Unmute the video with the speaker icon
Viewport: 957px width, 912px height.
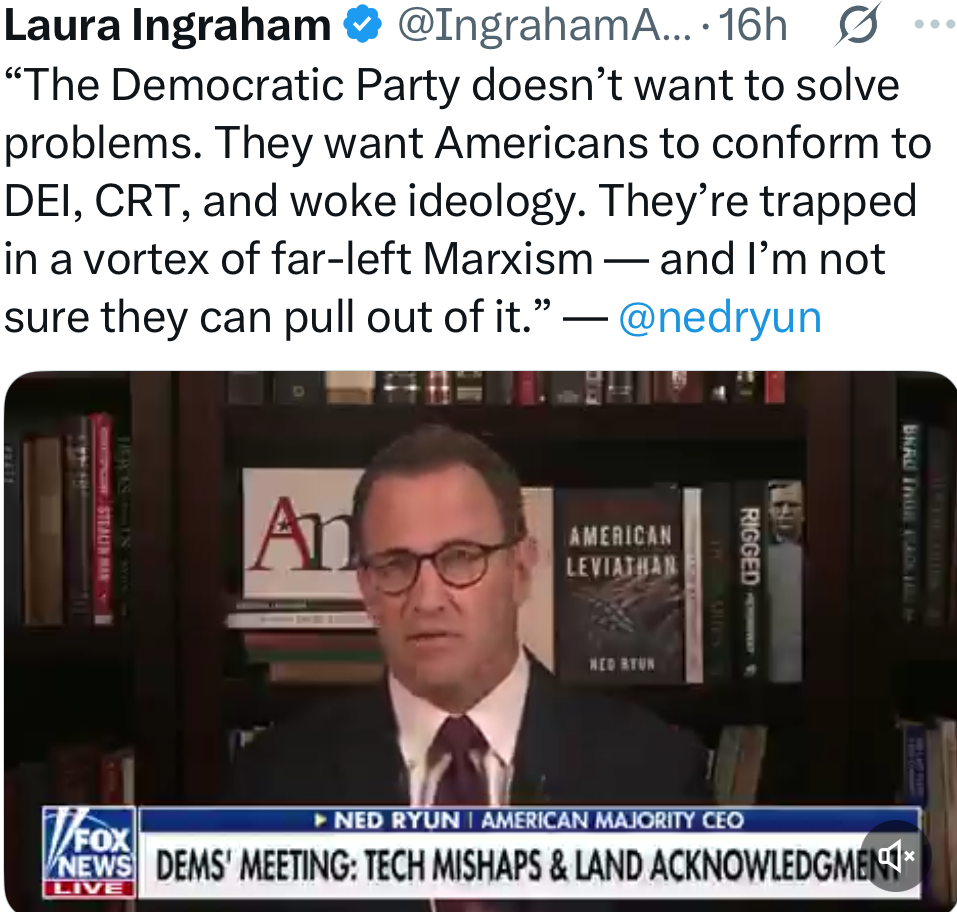[x=896, y=855]
